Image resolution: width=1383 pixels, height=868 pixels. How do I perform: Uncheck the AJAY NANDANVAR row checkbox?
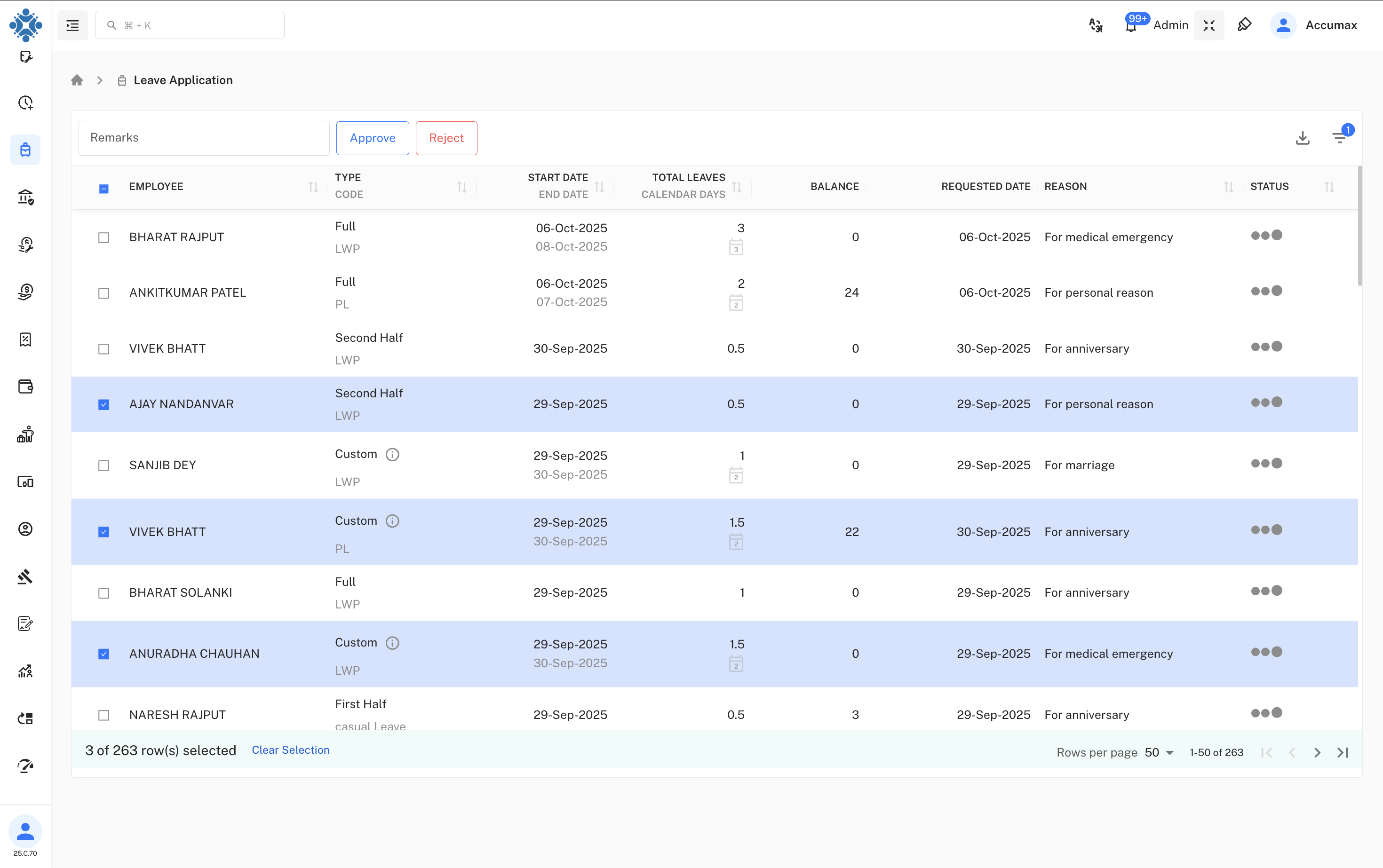click(103, 405)
